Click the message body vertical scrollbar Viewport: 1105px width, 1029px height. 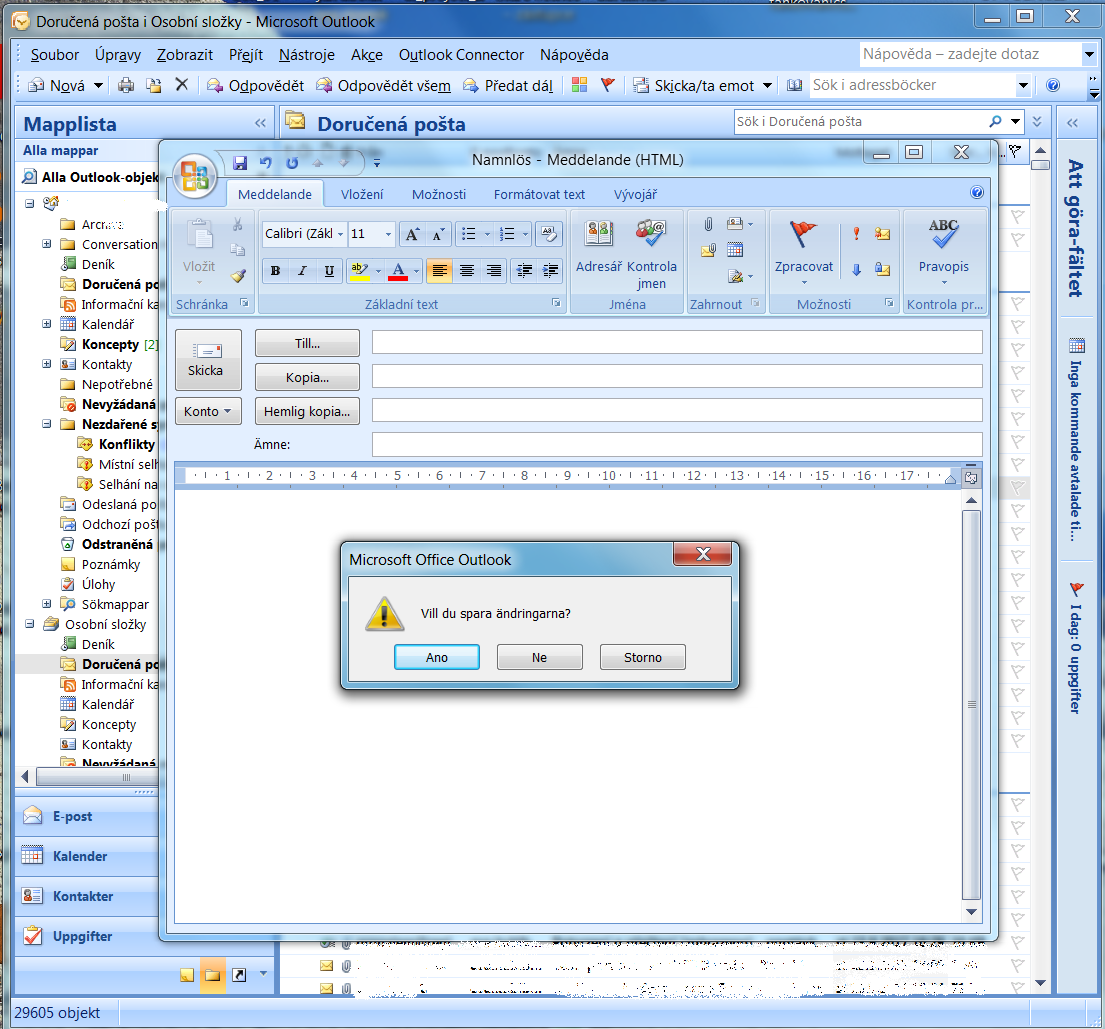[971, 704]
